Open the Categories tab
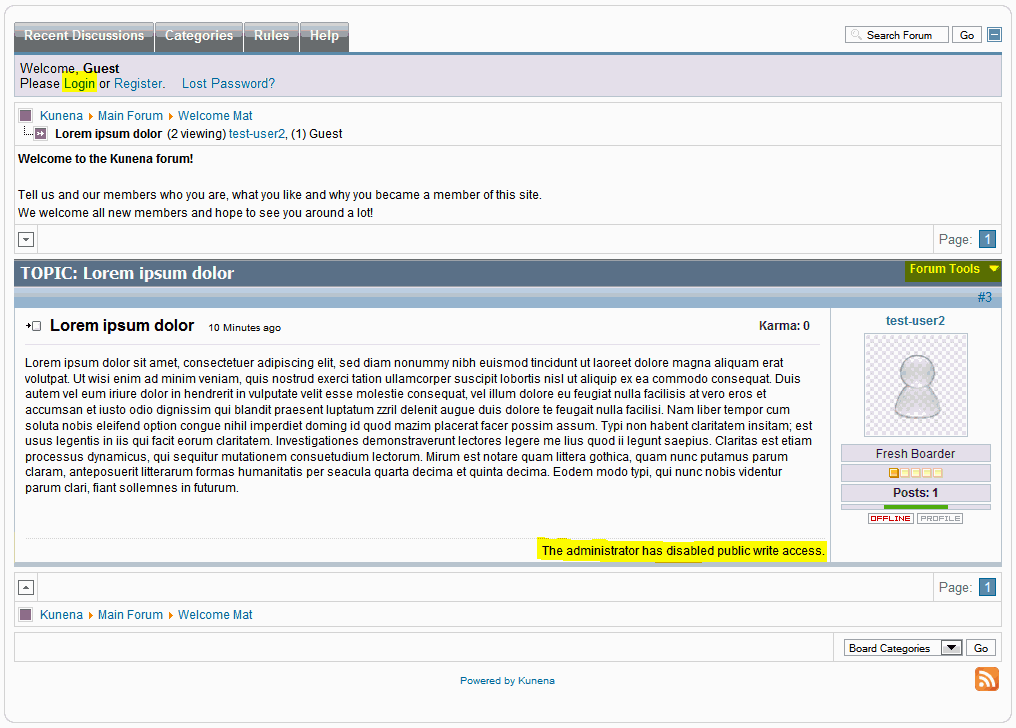 point(199,36)
